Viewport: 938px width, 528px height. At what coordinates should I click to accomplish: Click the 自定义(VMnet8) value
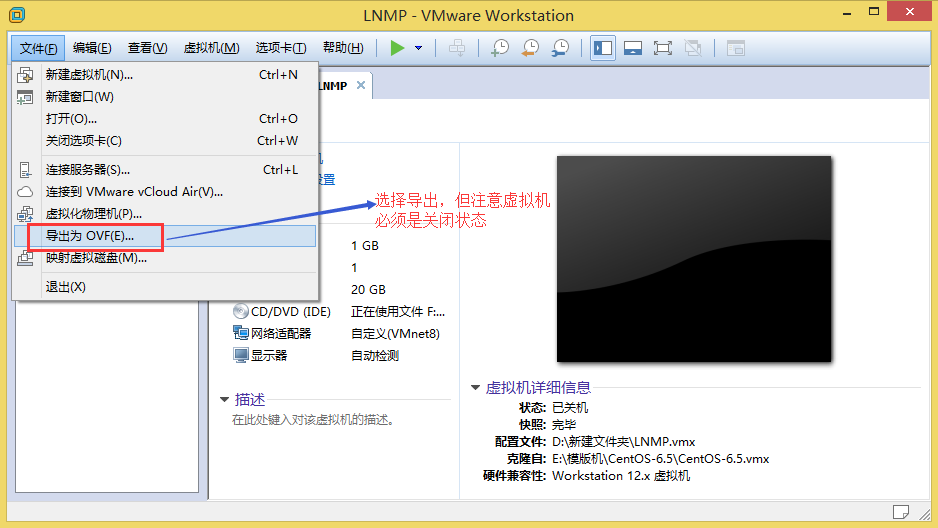pyautogui.click(x=395, y=333)
